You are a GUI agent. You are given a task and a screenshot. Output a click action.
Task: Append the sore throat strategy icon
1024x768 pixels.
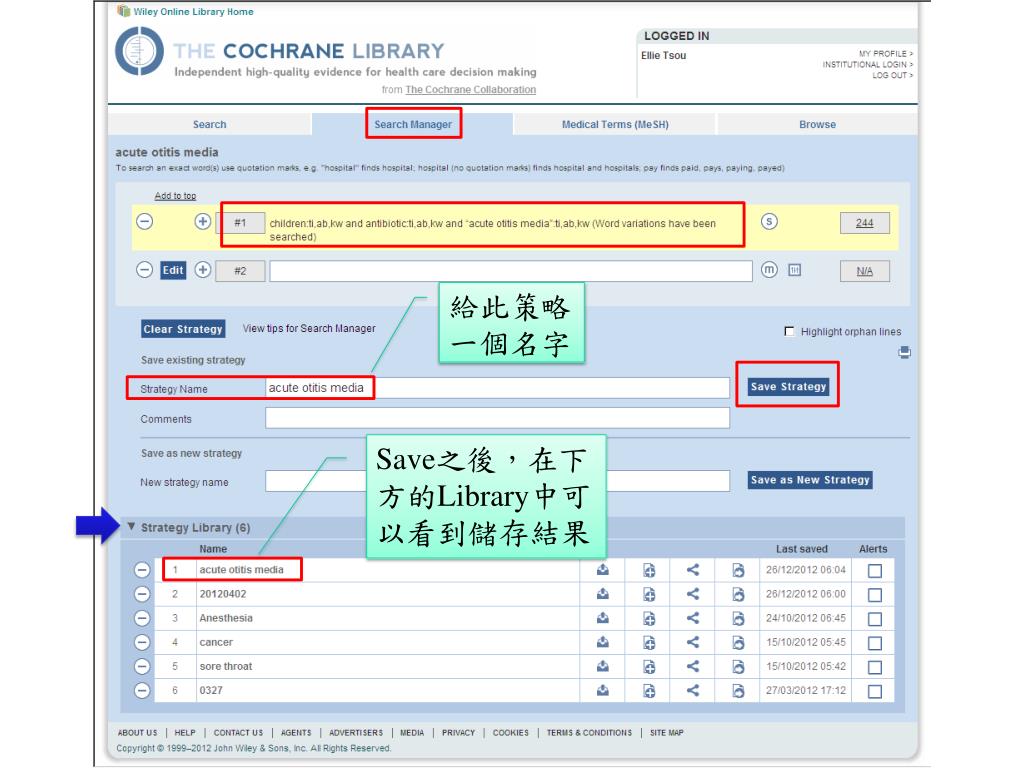click(x=648, y=667)
